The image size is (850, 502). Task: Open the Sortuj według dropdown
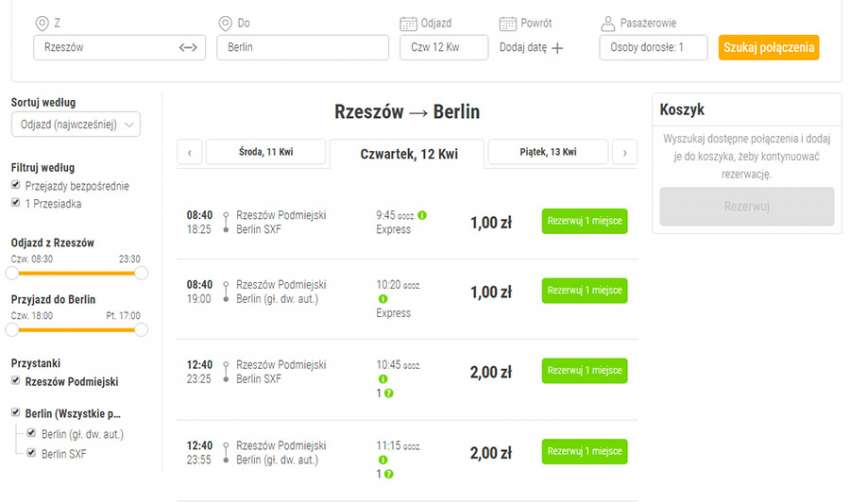75,124
